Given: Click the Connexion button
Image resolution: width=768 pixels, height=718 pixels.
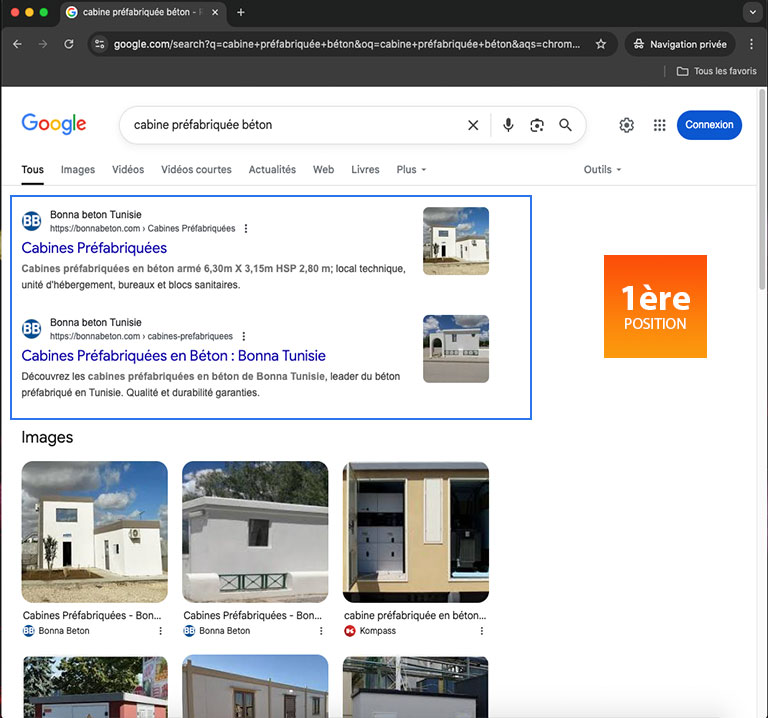Looking at the screenshot, I should coord(709,125).
